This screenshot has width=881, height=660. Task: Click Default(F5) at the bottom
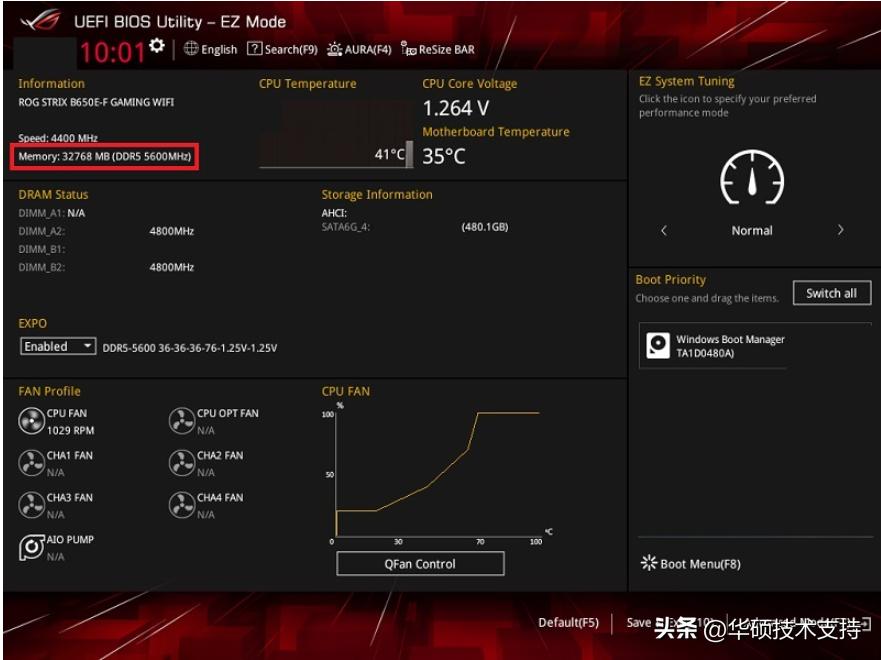[x=568, y=622]
